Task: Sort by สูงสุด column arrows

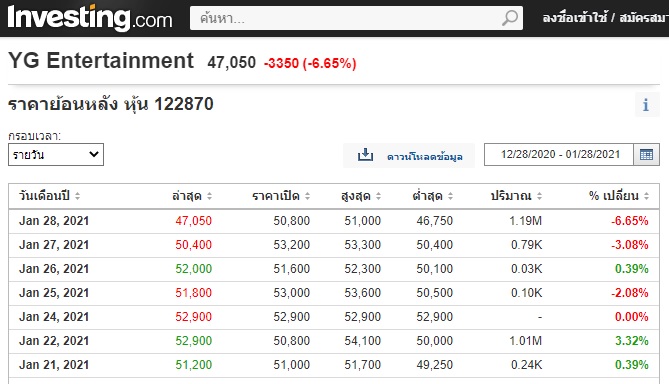Action: pyautogui.click(x=378, y=196)
